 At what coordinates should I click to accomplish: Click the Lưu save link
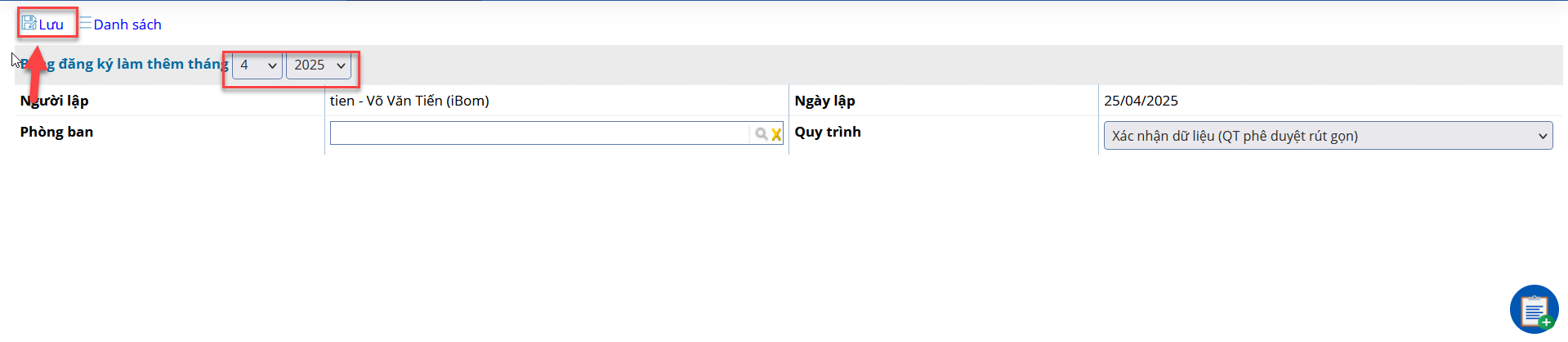51,25
